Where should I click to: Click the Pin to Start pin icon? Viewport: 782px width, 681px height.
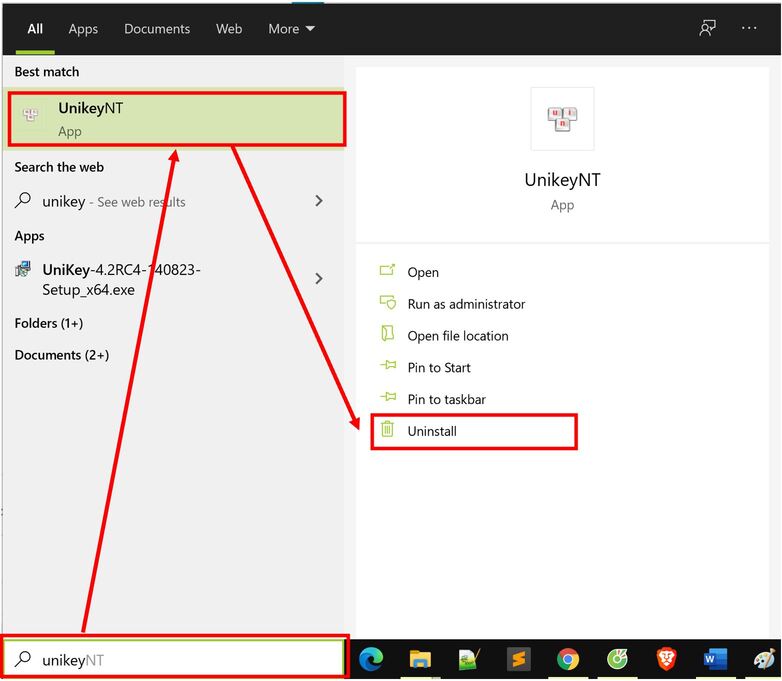coord(388,365)
